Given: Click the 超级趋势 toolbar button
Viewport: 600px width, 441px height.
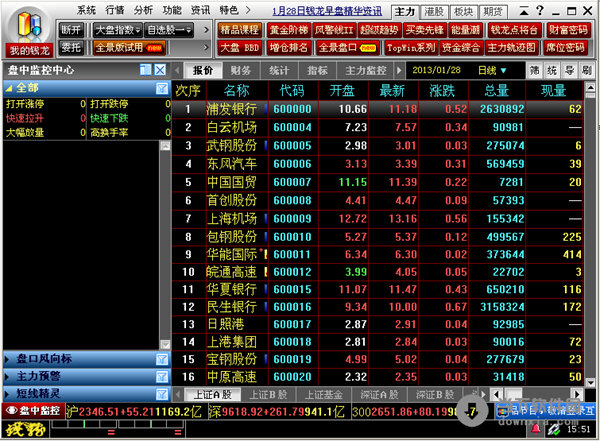Looking at the screenshot, I should coord(379,30).
